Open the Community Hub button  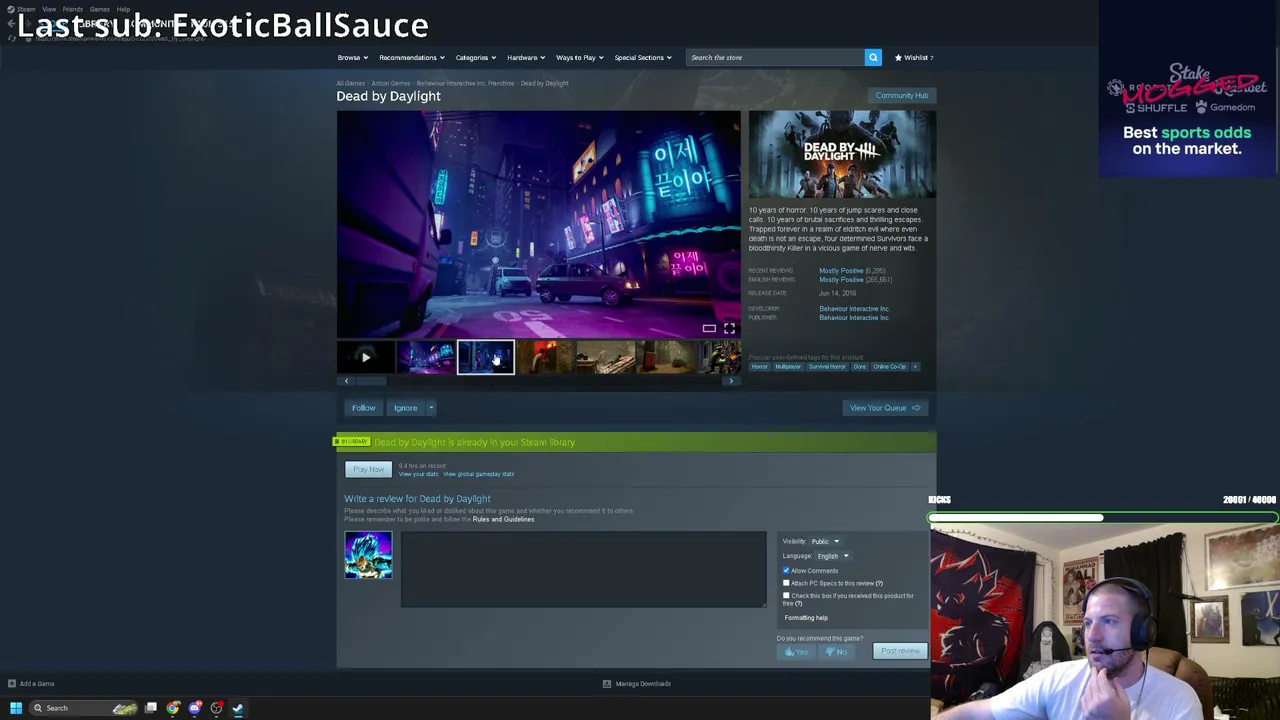click(902, 96)
